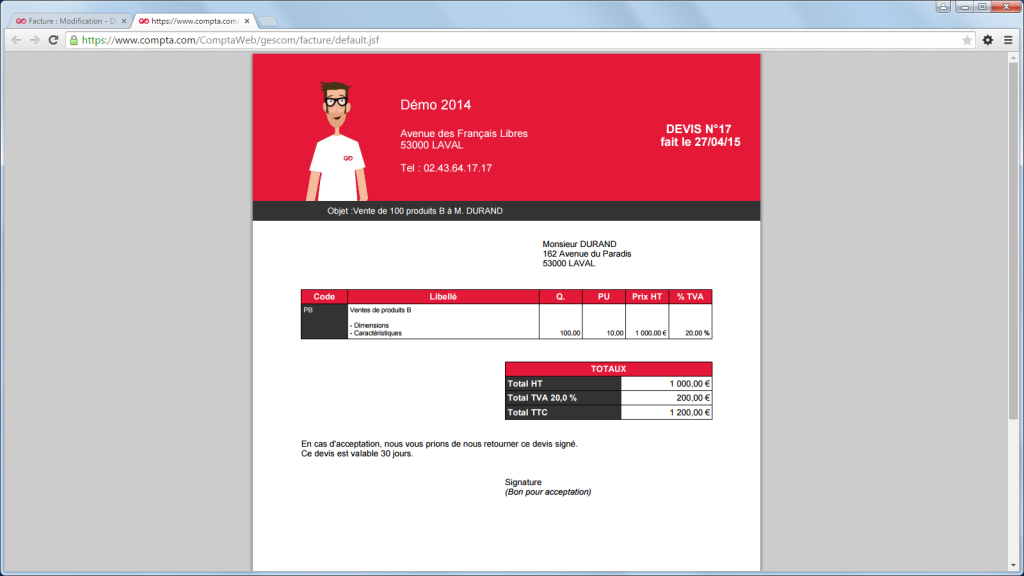Click the '- Caractéristiques' line
Image resolution: width=1024 pixels, height=576 pixels.
click(x=376, y=333)
